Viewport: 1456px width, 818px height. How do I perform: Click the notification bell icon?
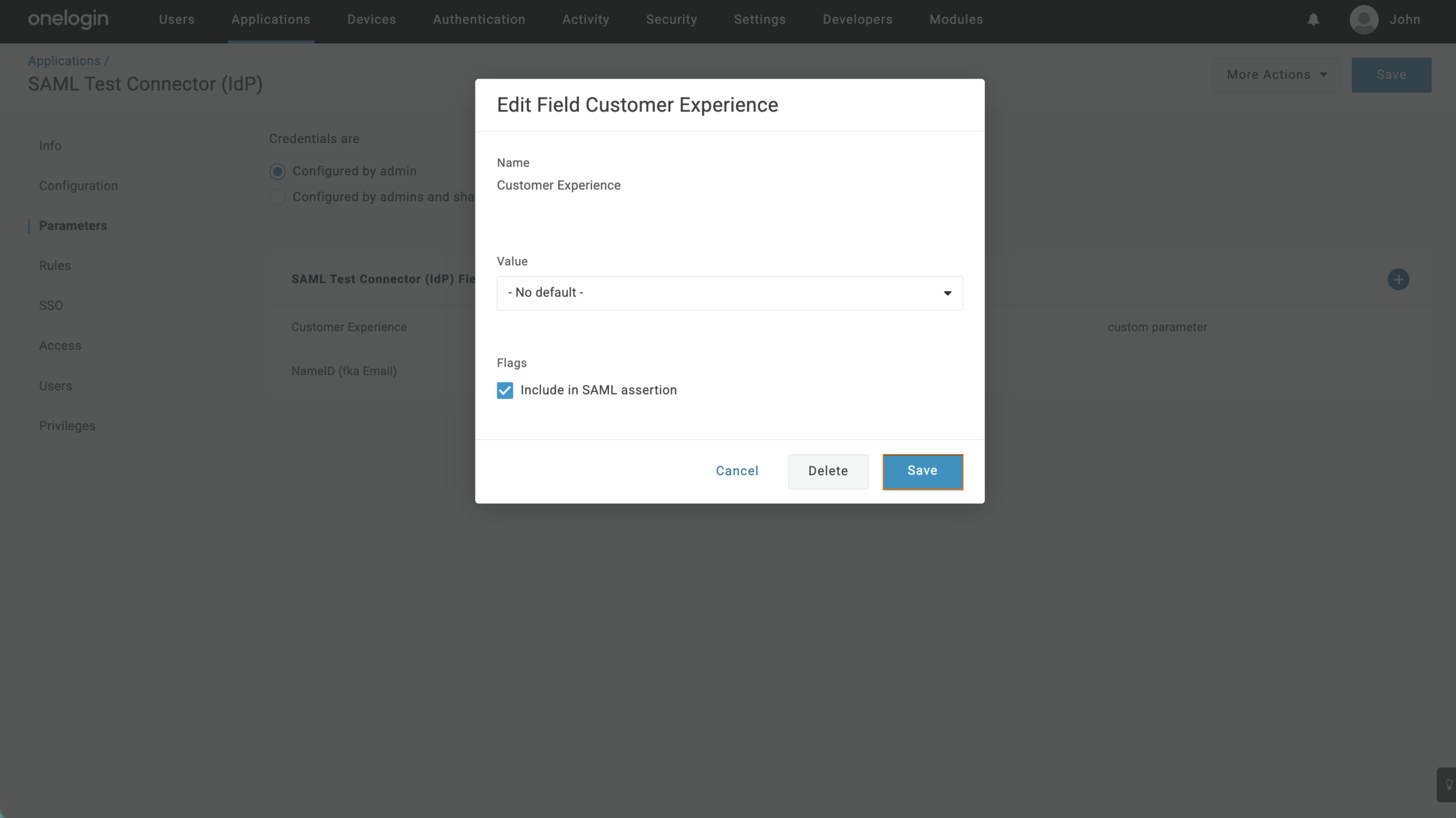click(x=1313, y=20)
